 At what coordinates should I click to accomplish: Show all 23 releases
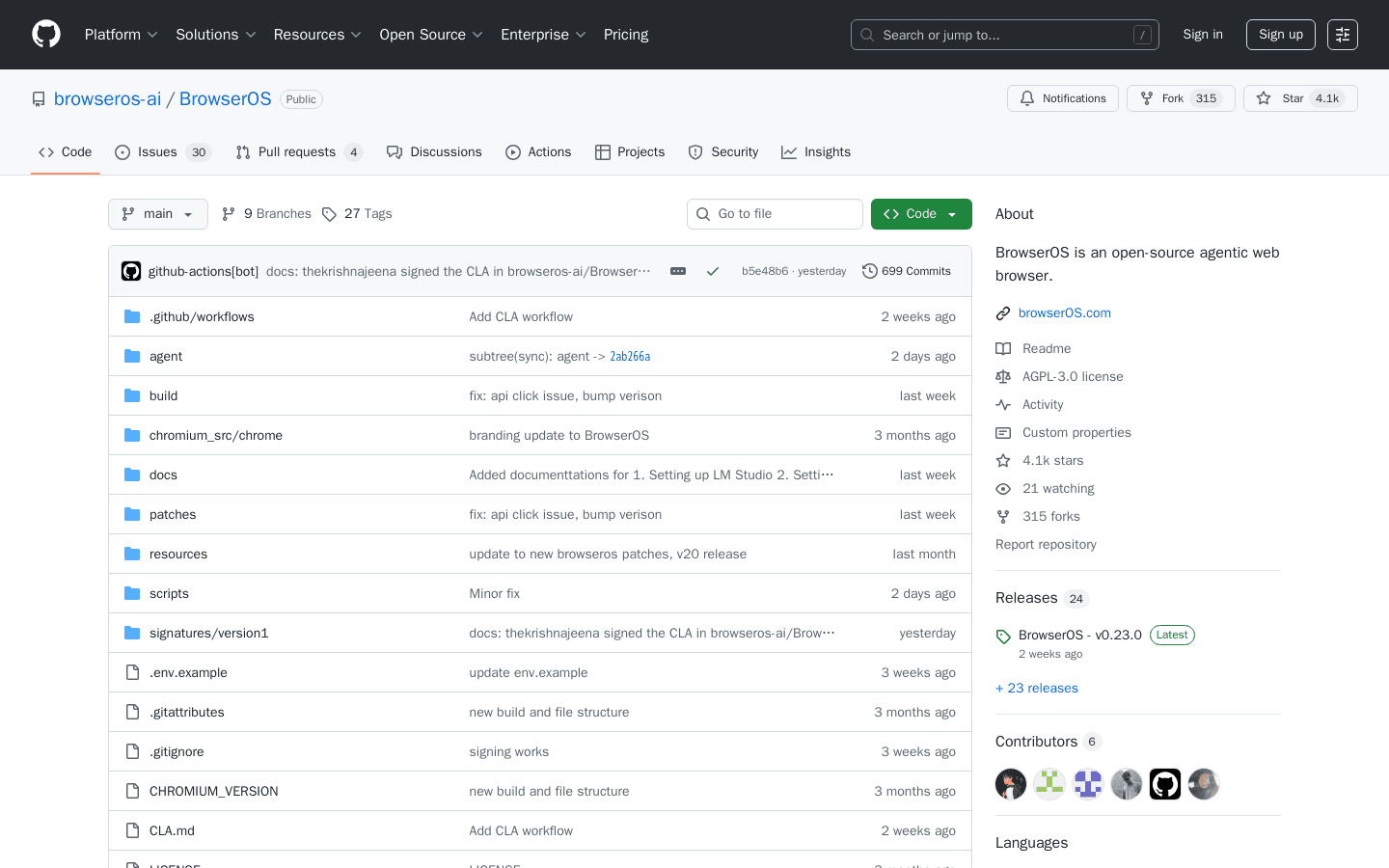[1036, 688]
